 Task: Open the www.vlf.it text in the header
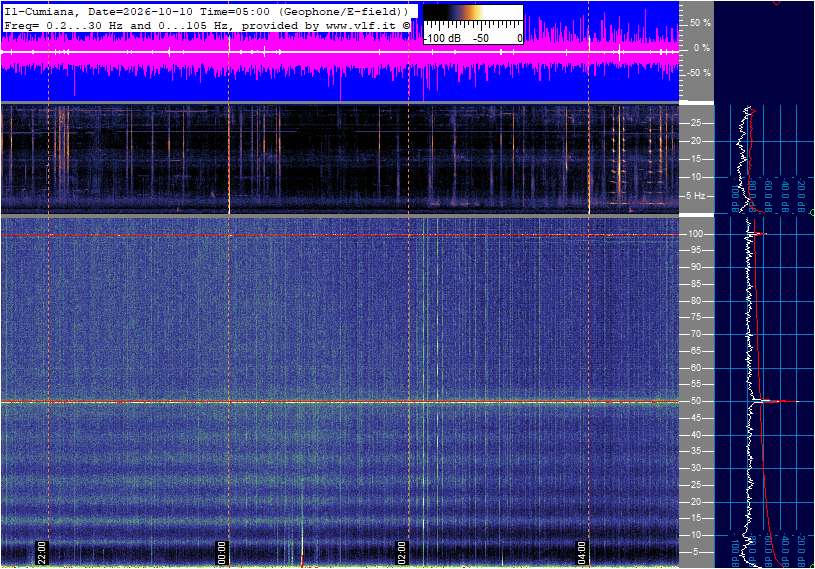[361, 25]
